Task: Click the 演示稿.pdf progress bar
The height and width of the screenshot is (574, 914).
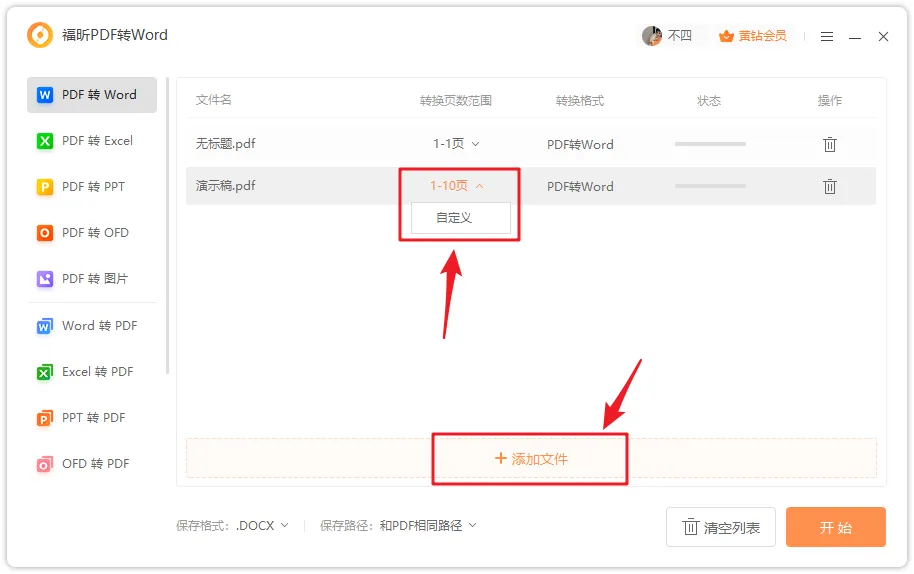Action: [710, 186]
